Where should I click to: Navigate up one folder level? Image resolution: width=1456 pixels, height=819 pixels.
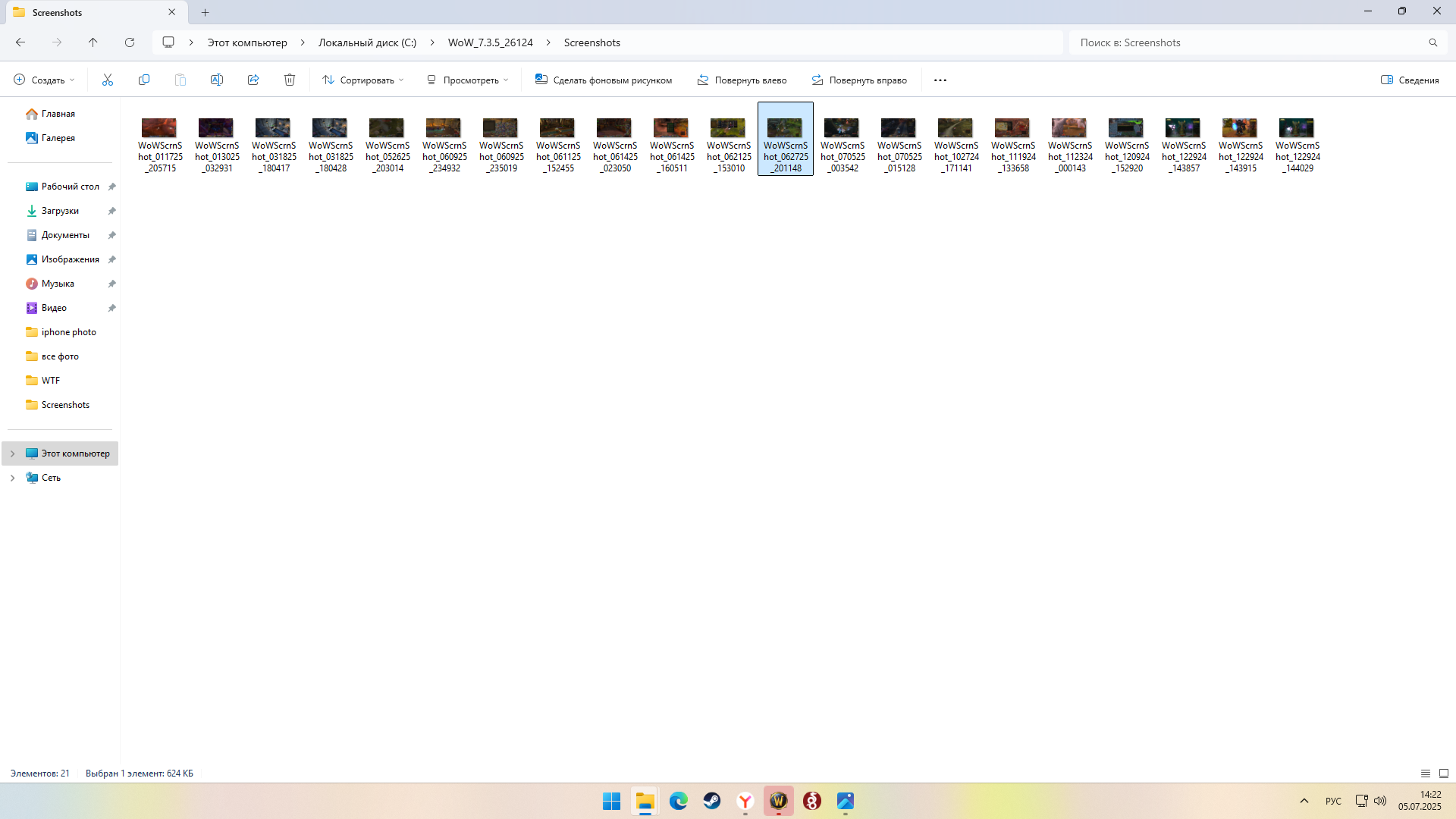(93, 42)
